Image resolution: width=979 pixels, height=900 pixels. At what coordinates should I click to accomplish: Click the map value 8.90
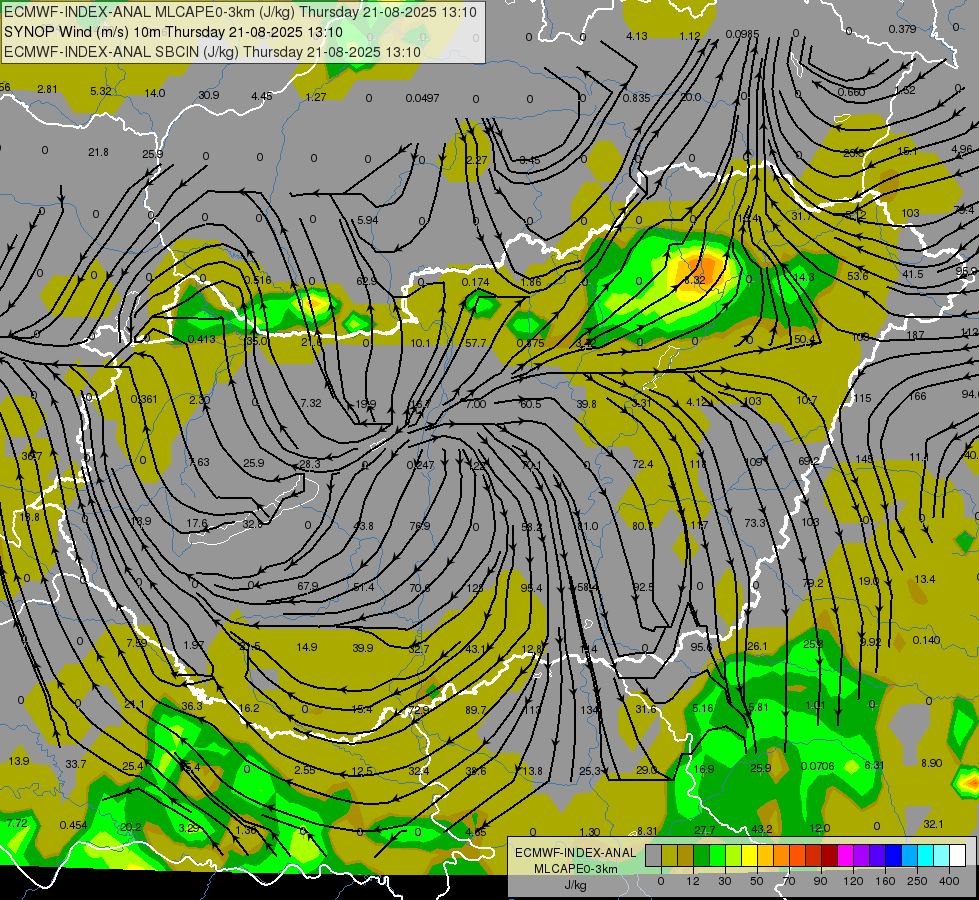(931, 763)
